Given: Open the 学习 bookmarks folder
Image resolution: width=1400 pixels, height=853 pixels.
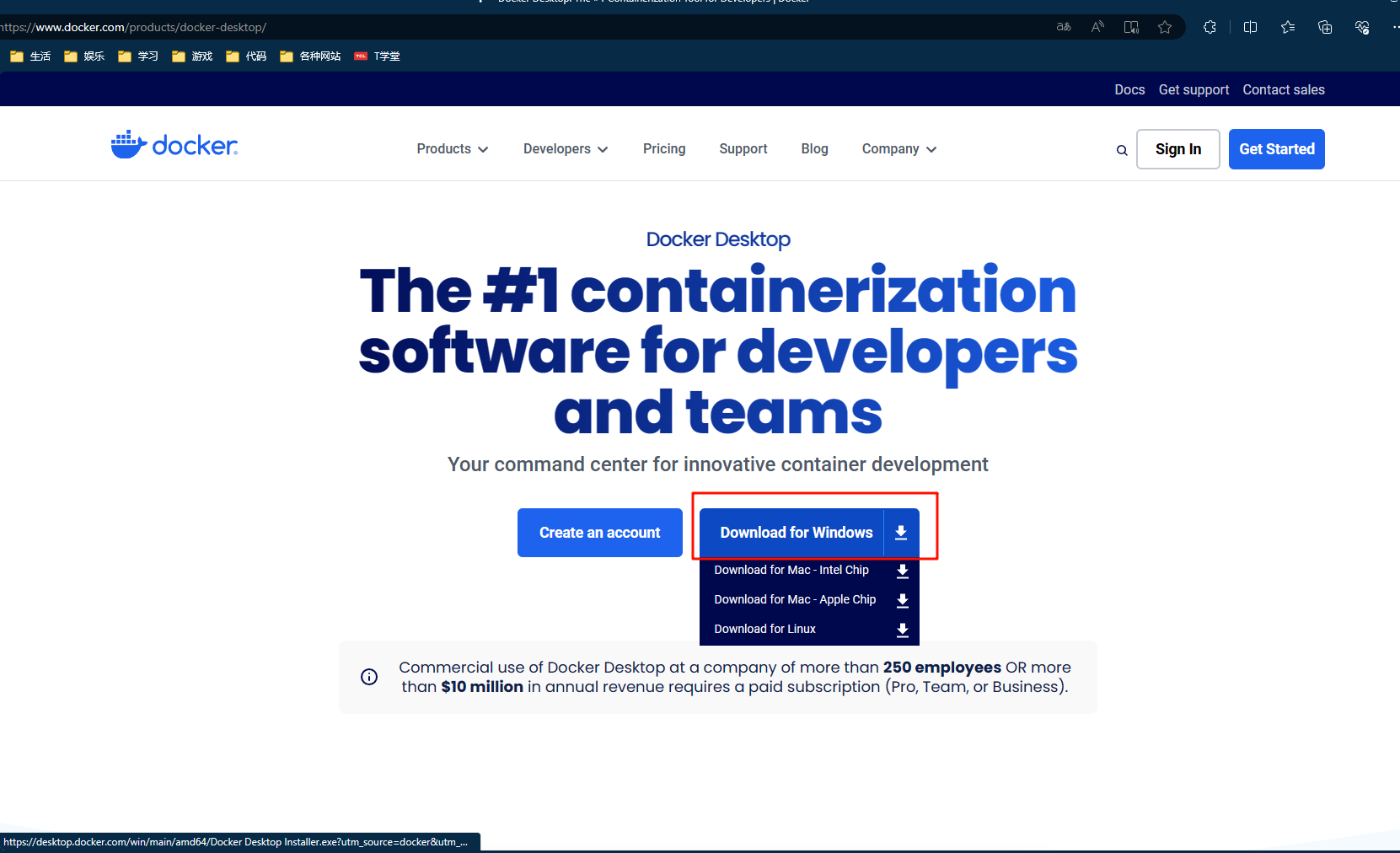Looking at the screenshot, I should (138, 56).
